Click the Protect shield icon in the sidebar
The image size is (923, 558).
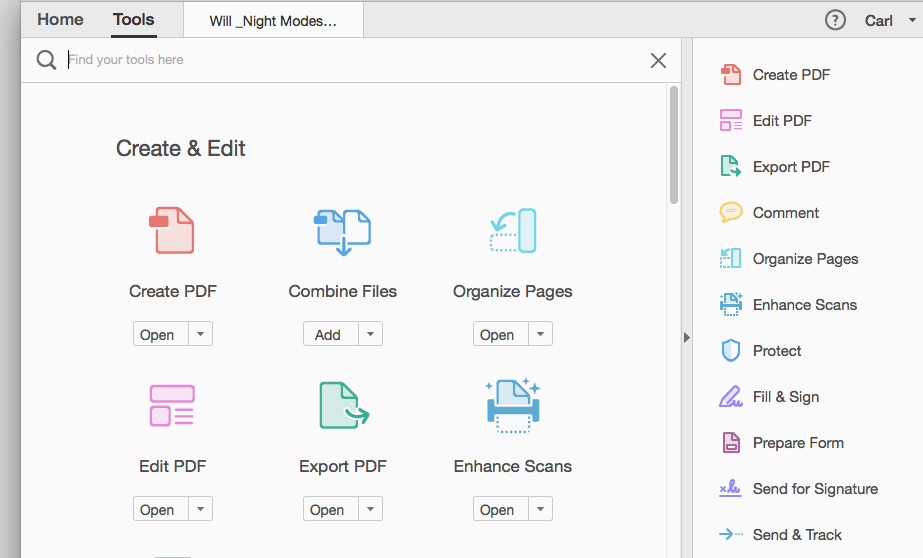pos(731,351)
